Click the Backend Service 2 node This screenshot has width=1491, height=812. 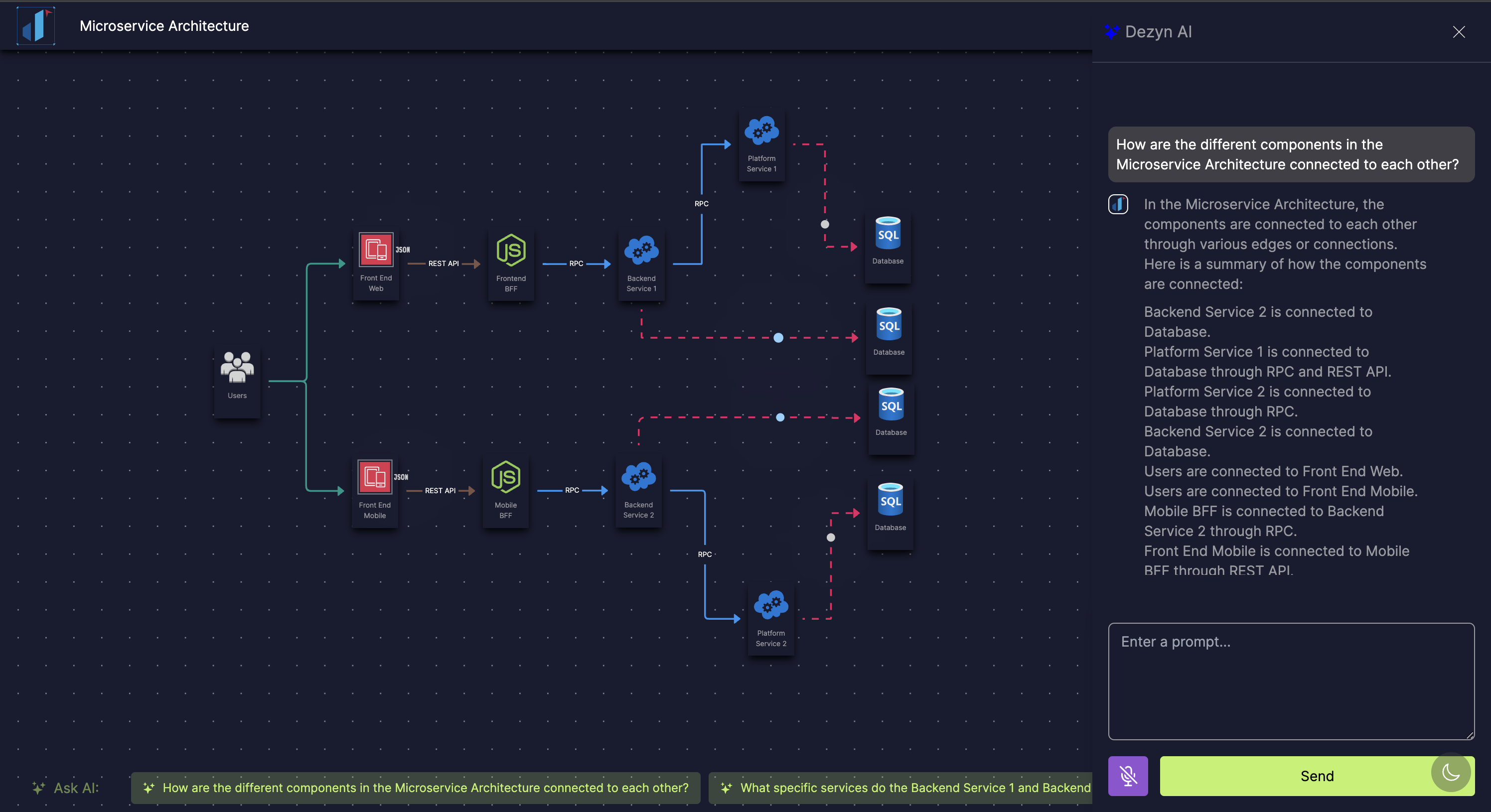point(638,490)
